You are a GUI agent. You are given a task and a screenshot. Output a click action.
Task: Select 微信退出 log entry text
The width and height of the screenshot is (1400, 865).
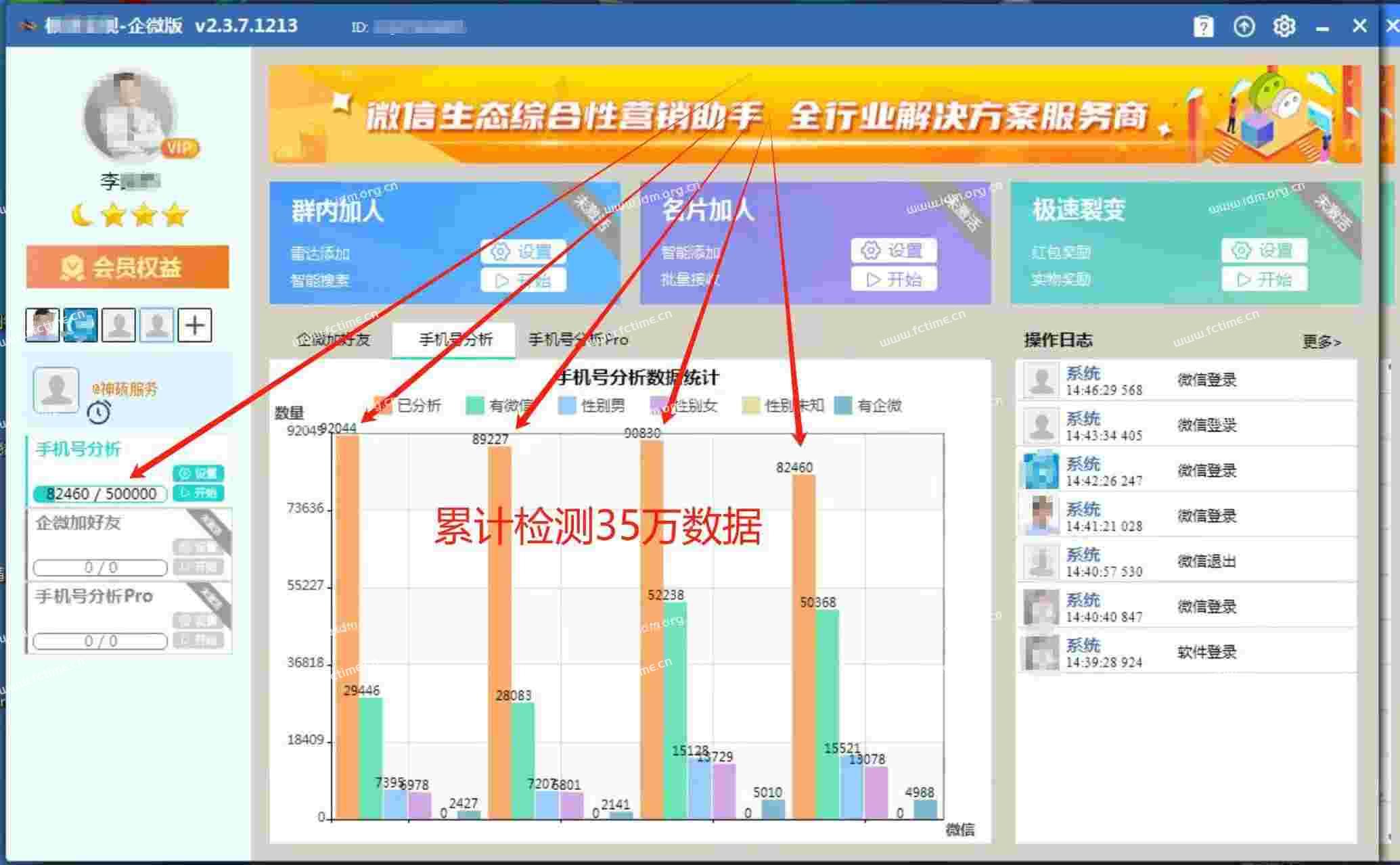coord(1206,561)
